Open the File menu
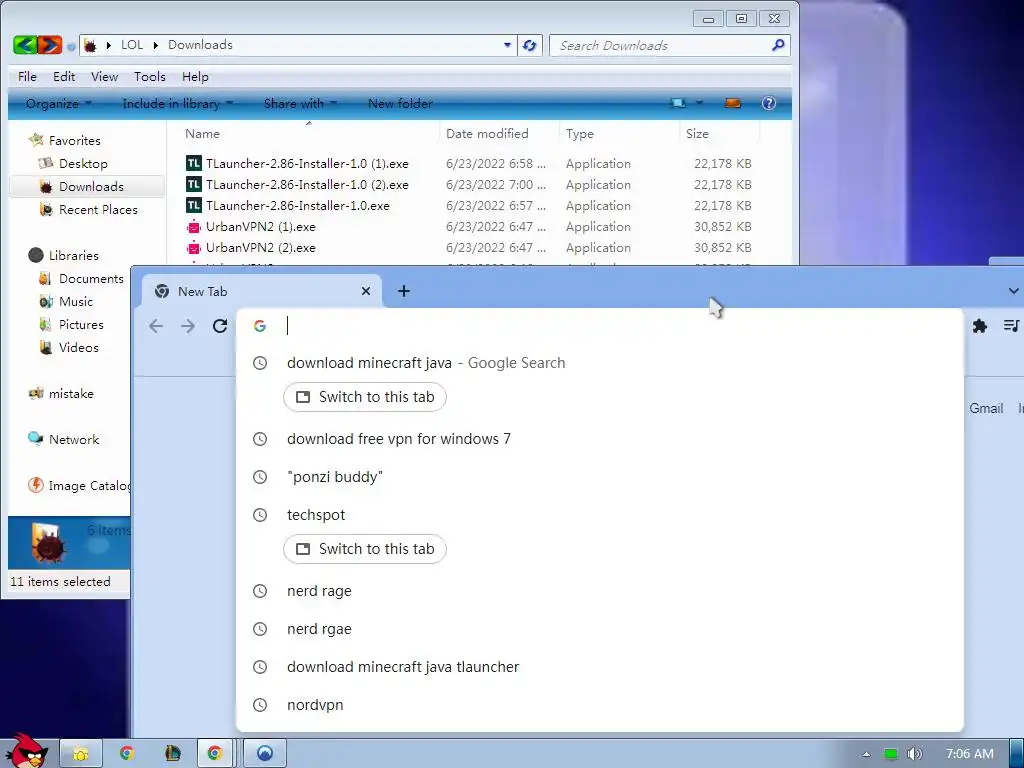 click(27, 76)
